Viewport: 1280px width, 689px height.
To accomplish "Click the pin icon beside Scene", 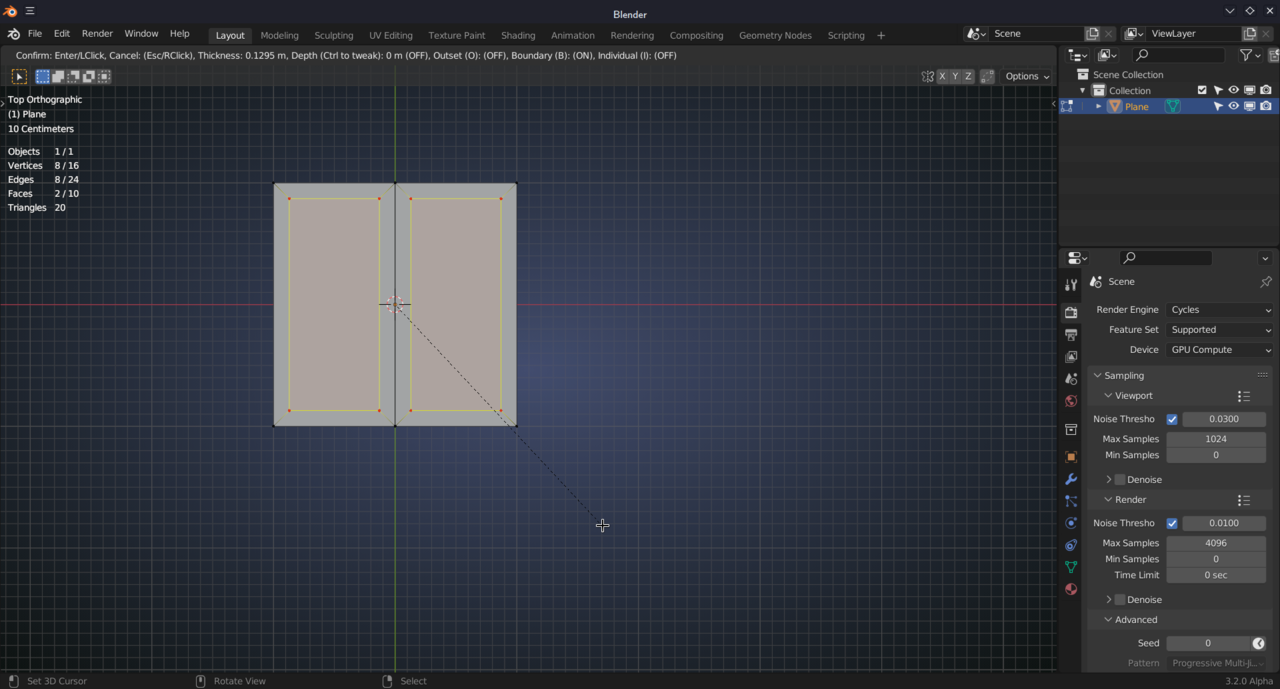I will (1265, 282).
